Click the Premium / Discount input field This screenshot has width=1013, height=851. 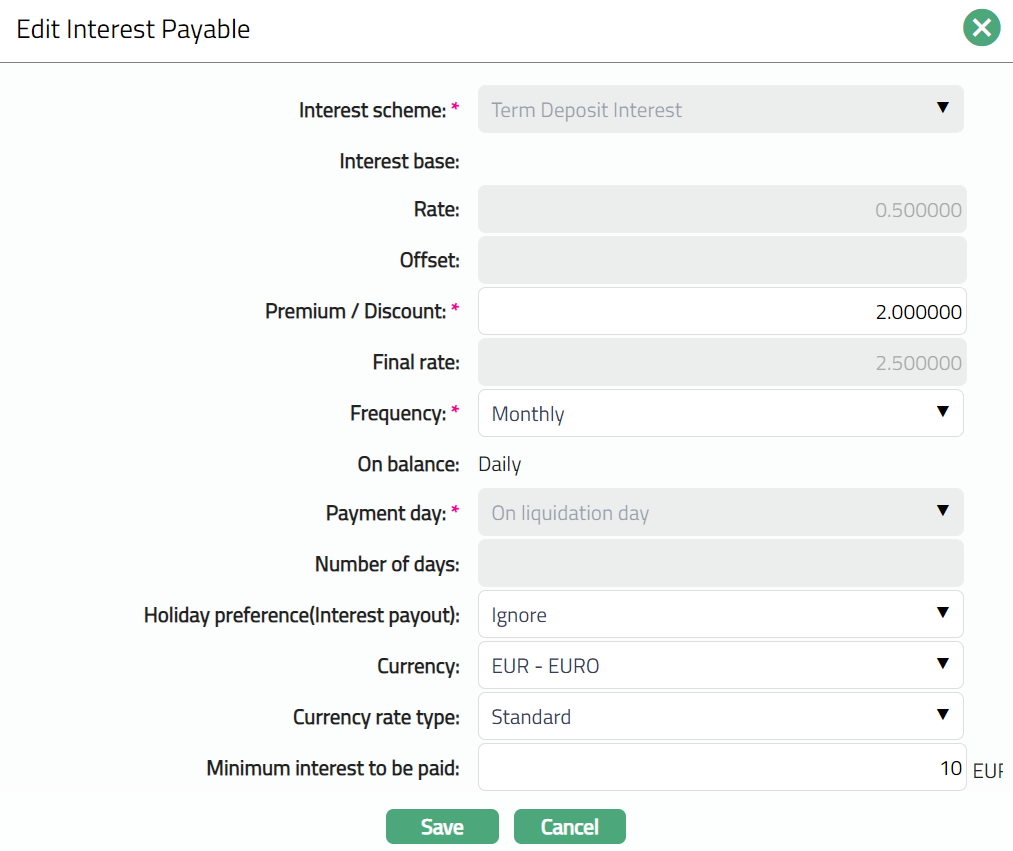click(x=720, y=312)
